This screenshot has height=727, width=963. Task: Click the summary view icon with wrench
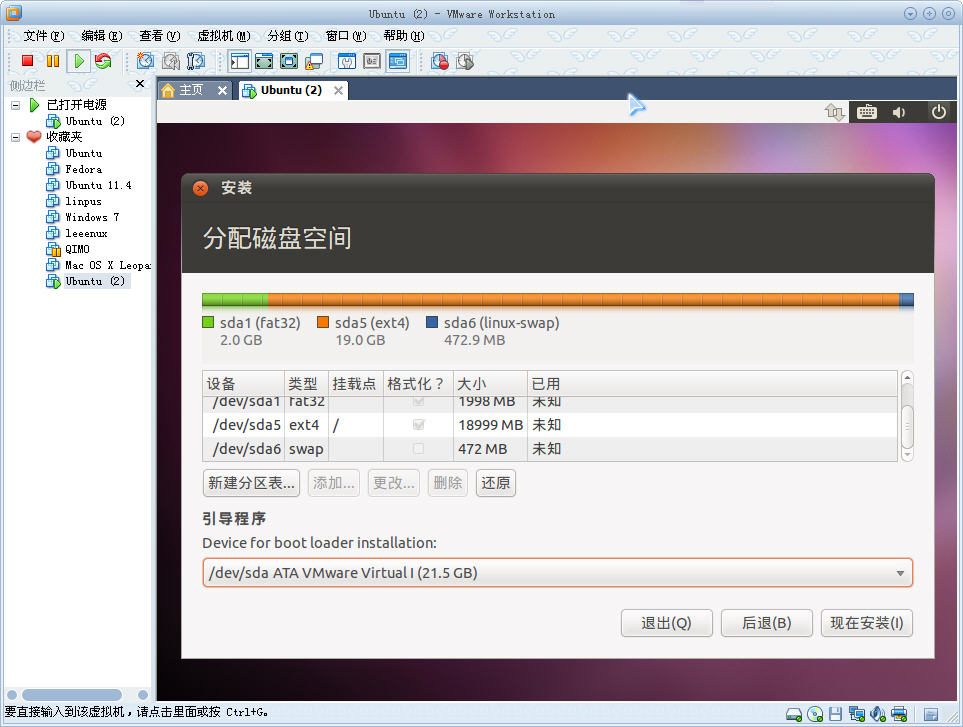(x=347, y=61)
